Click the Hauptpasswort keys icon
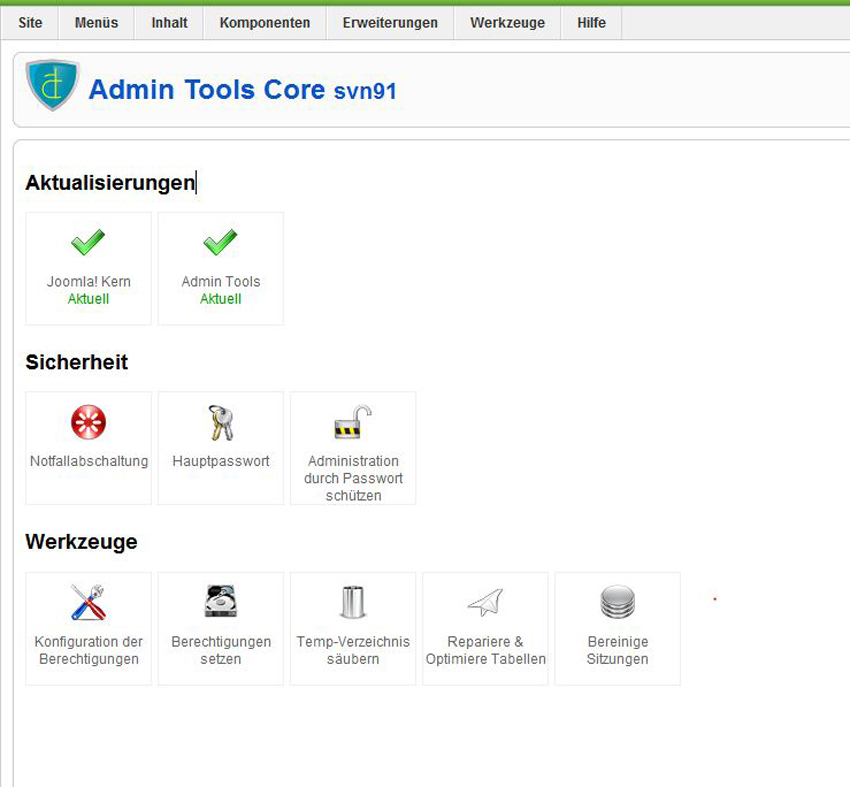The height and width of the screenshot is (787, 850). pos(221,422)
